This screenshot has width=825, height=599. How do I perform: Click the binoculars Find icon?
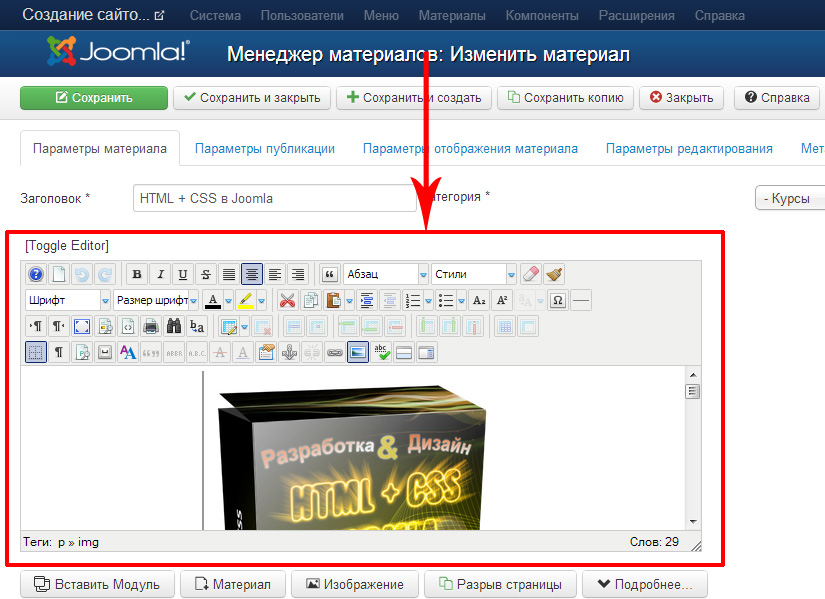point(173,326)
